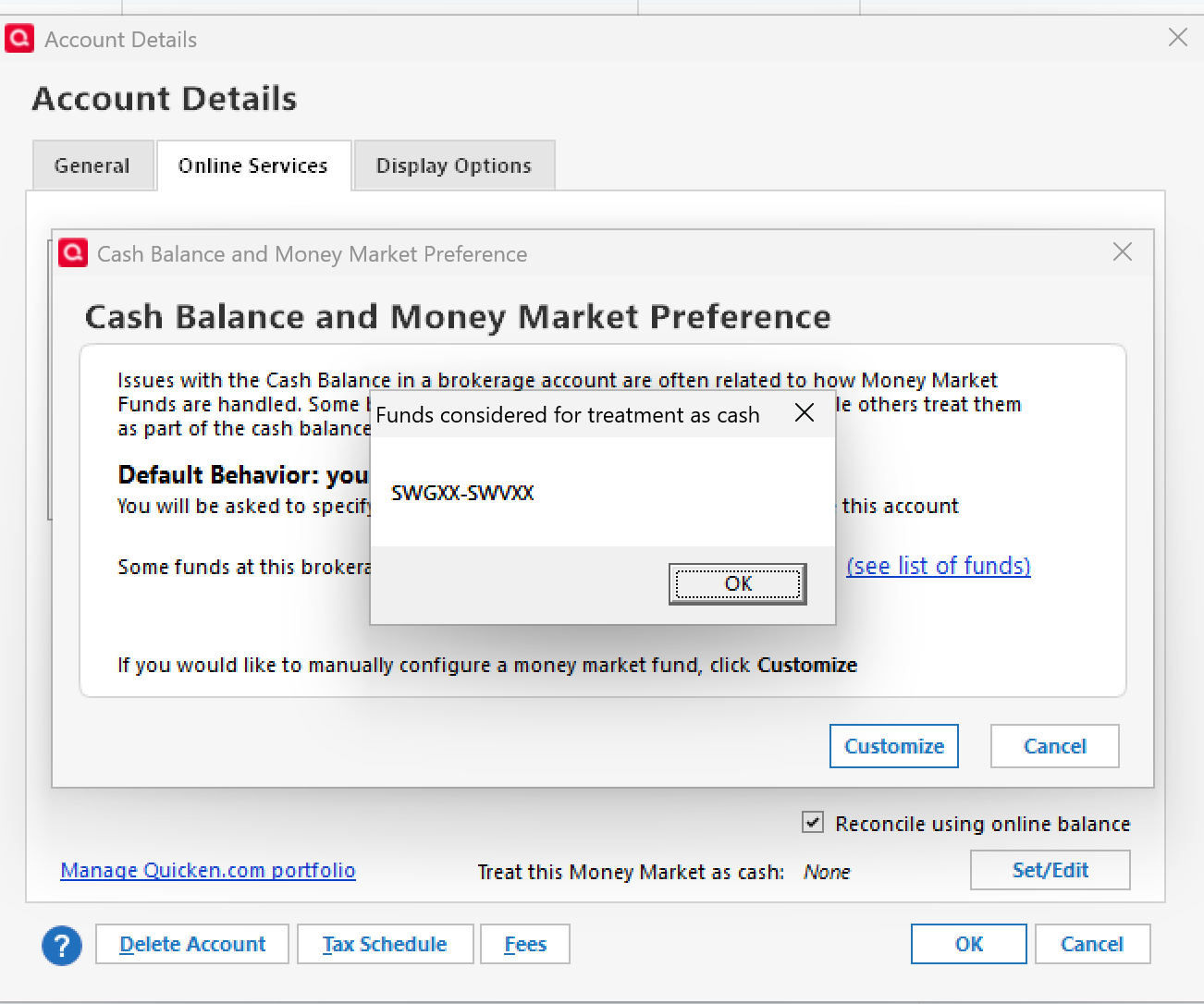Confirm Account Details with OK

click(969, 944)
